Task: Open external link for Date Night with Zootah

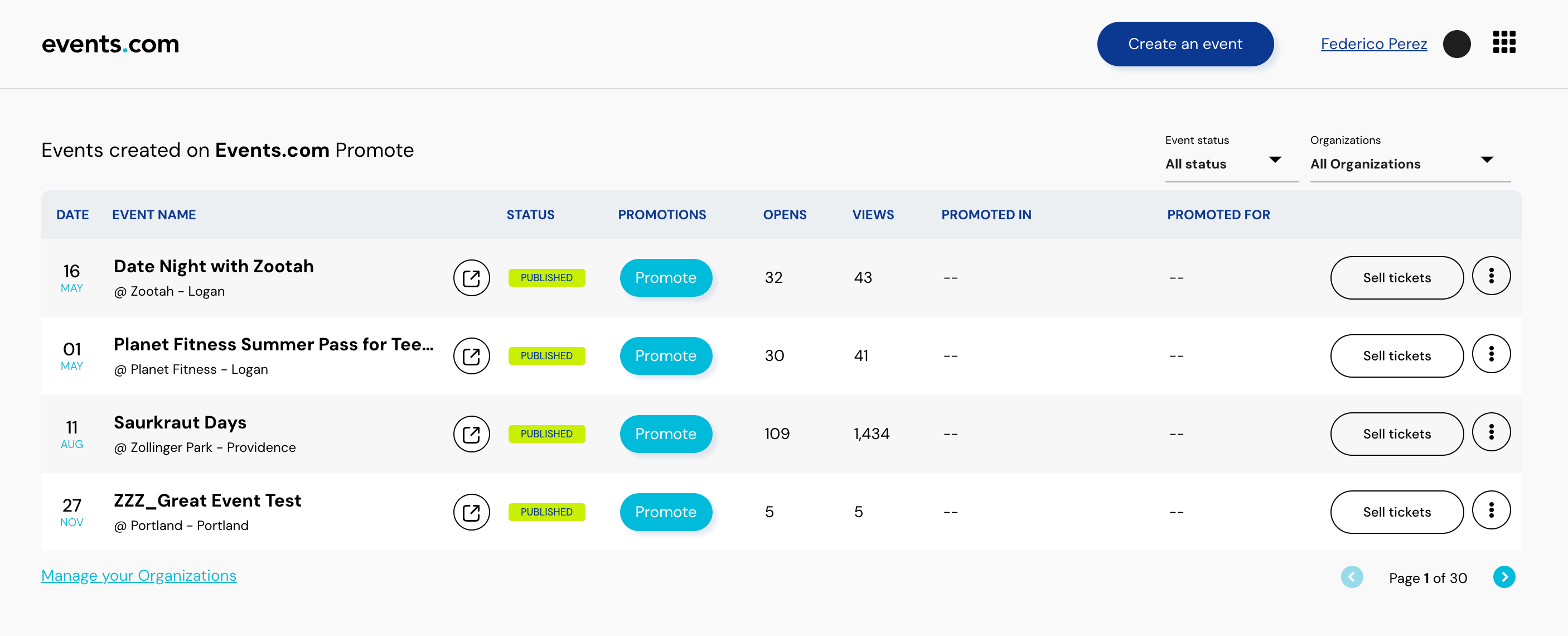Action: [x=471, y=278]
